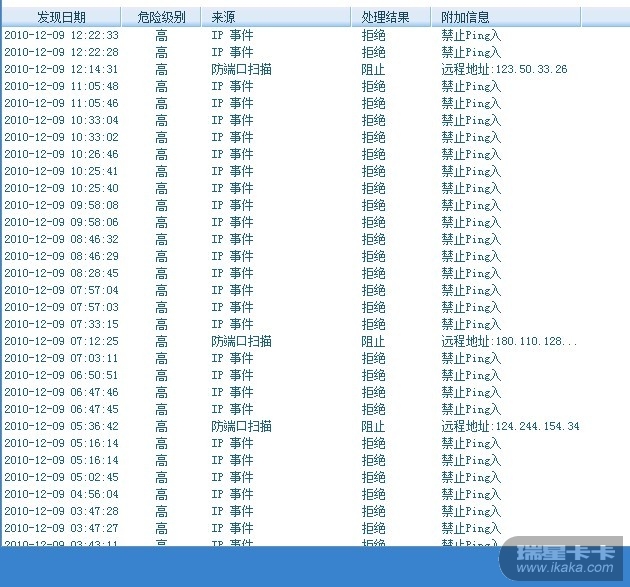Click IP 事件 source in the 06:50:51 row
The image size is (630, 587).
[x=233, y=375]
